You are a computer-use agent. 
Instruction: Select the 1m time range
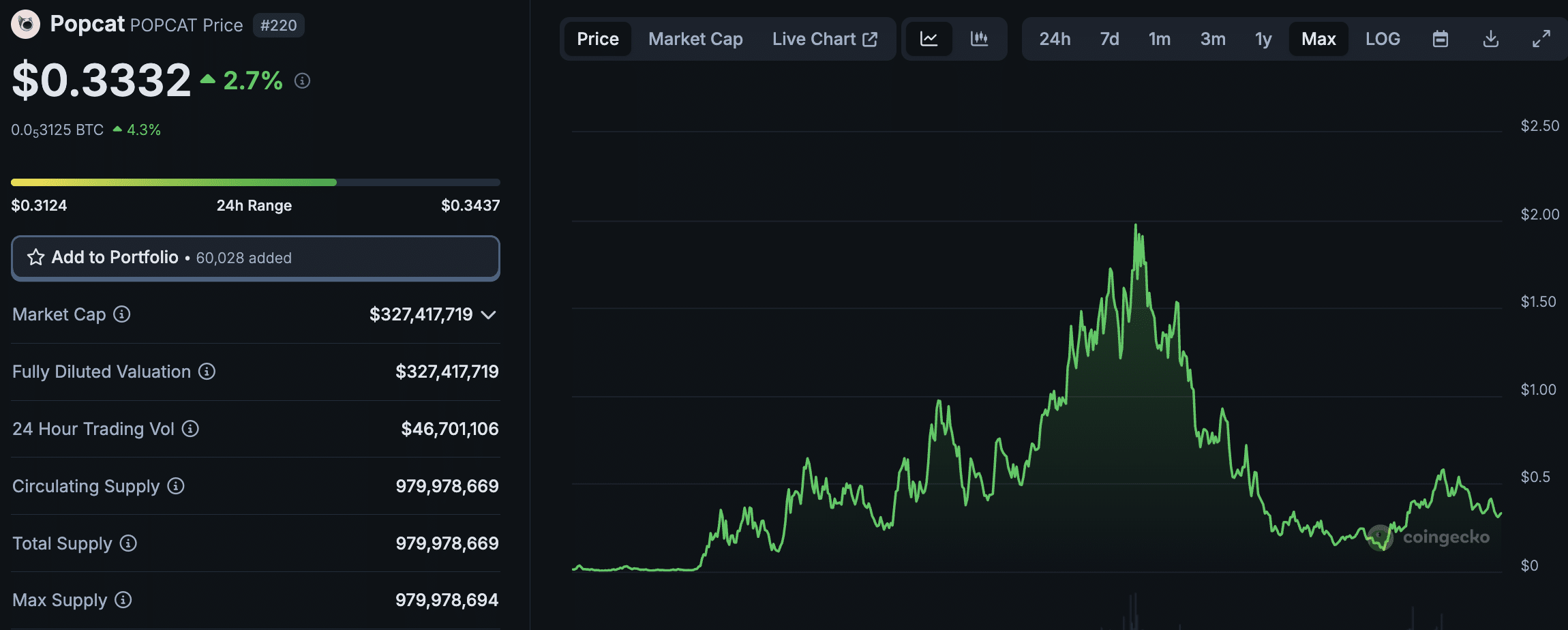(x=1160, y=39)
